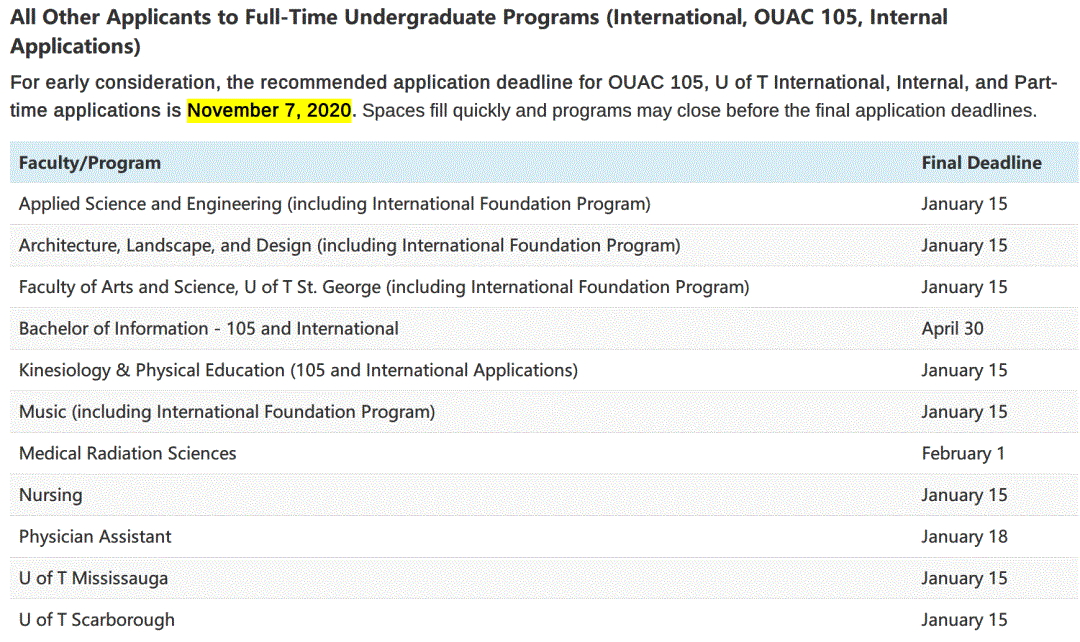
Task: Click Kinesiology & Physical Education entry
Action: coord(298,371)
